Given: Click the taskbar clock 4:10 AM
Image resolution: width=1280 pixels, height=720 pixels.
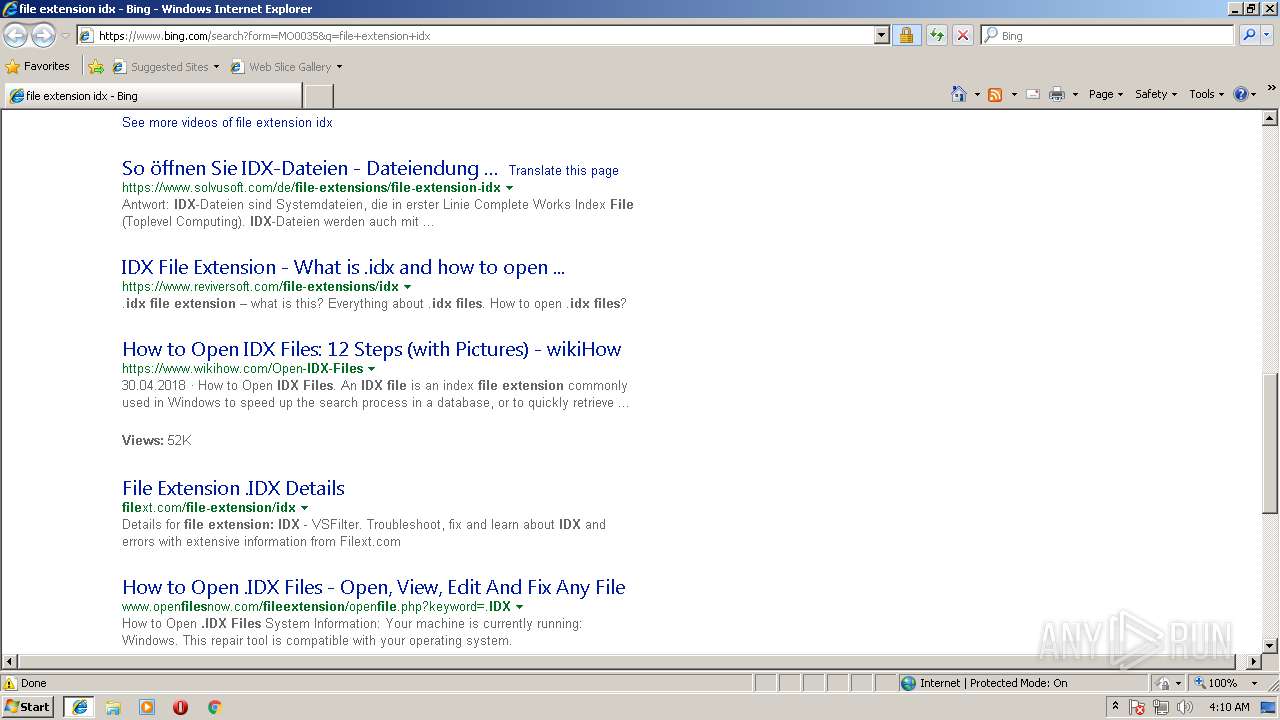Looking at the screenshot, I should click(1229, 707).
